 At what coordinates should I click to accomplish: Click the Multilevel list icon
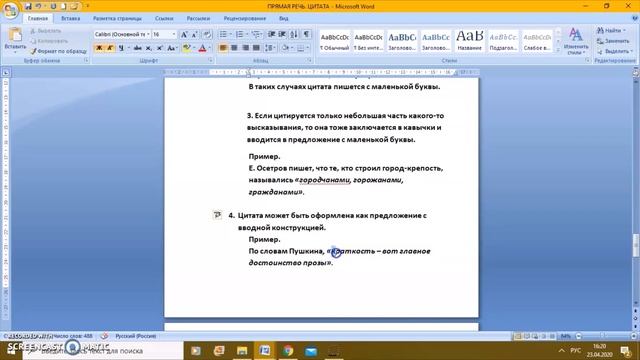coord(256,34)
